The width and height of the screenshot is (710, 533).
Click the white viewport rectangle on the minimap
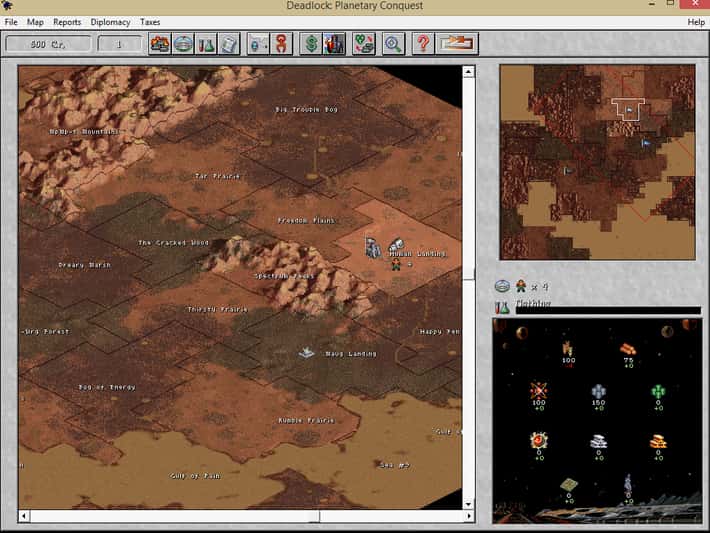click(628, 110)
